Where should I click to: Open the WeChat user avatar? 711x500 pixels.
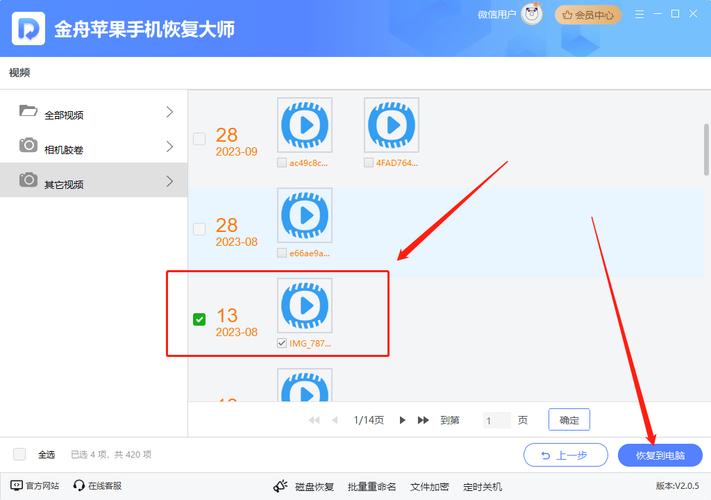click(531, 15)
